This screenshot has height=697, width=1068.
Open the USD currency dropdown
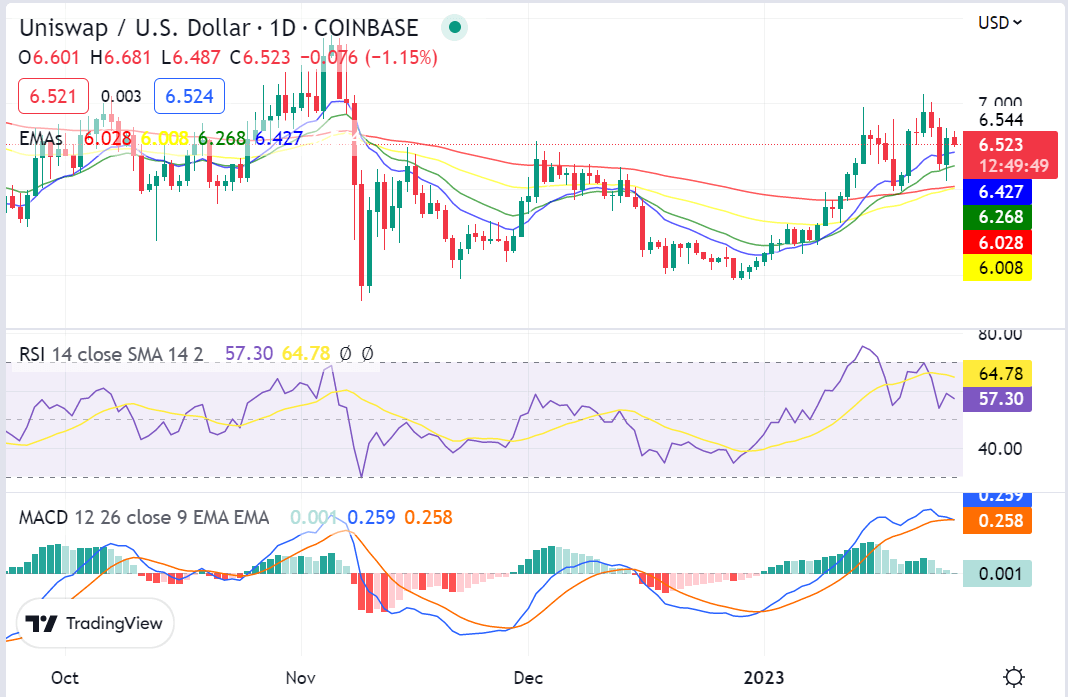pyautogui.click(x=999, y=23)
